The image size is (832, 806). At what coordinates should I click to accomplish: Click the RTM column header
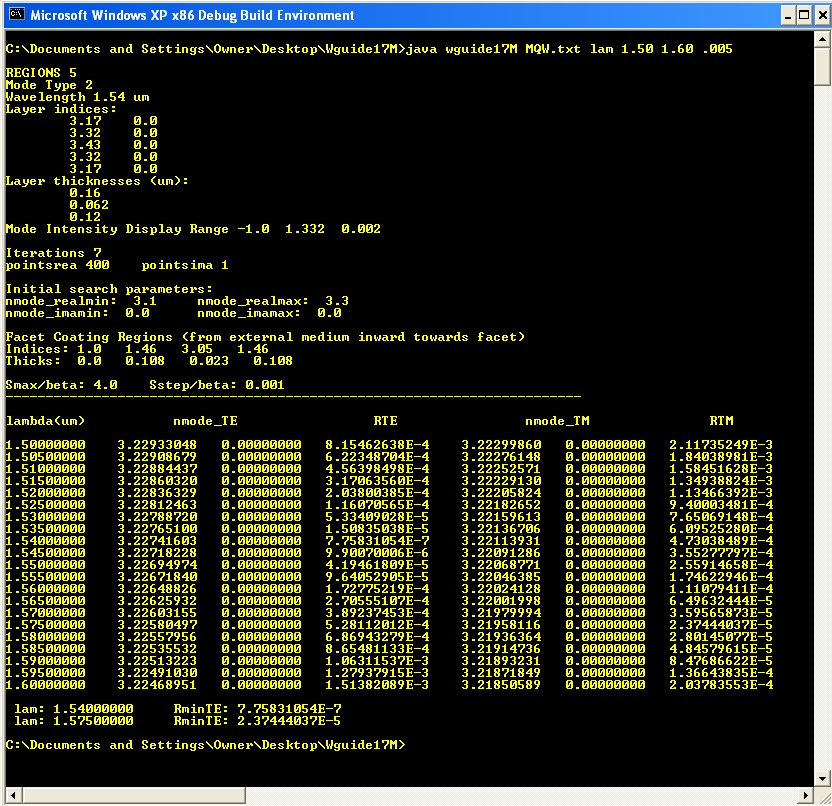721,421
